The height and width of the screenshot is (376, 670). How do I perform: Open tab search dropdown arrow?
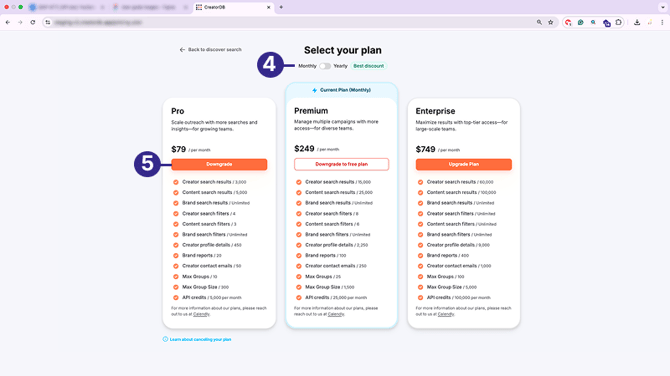tap(663, 7)
